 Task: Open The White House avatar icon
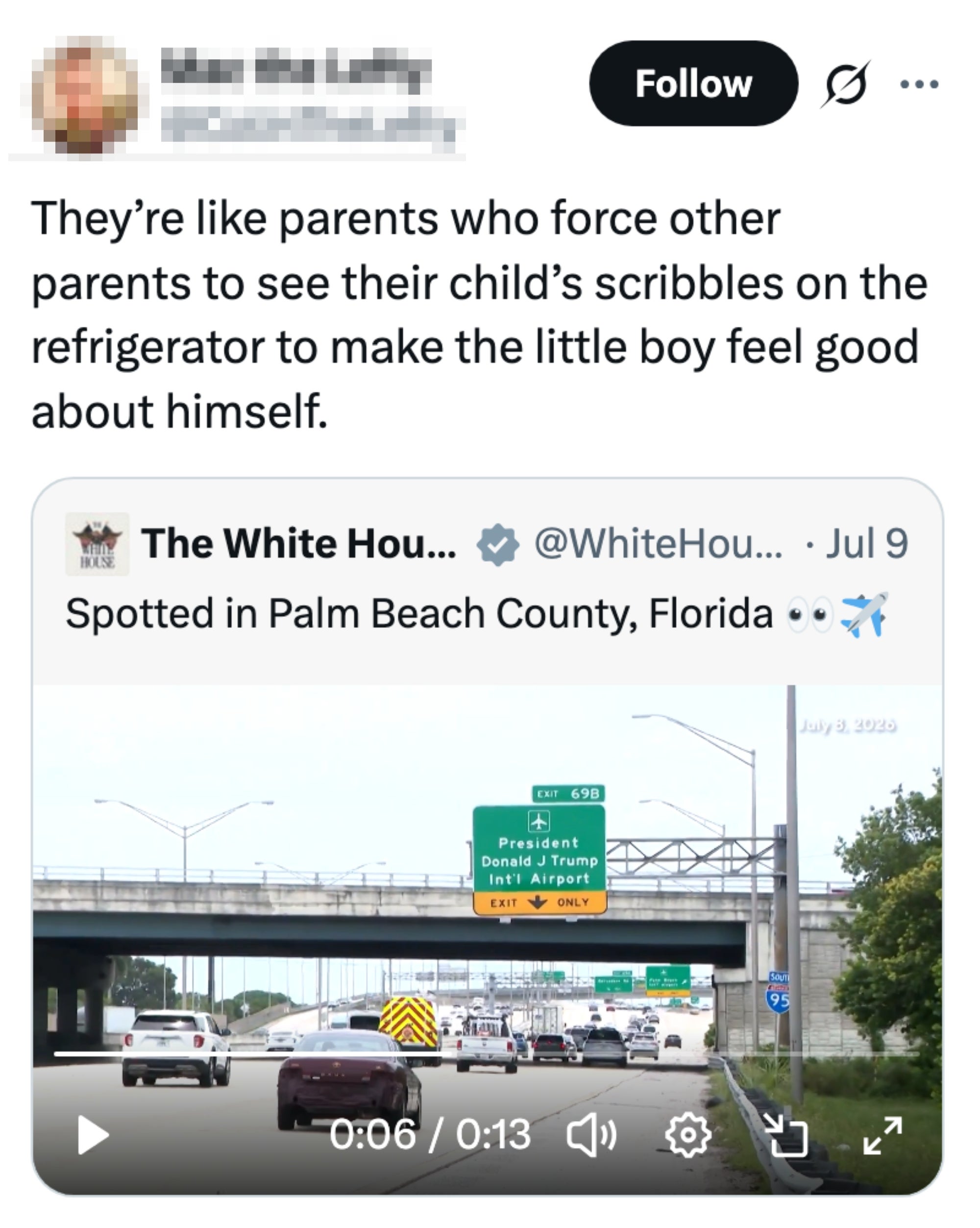click(97, 543)
